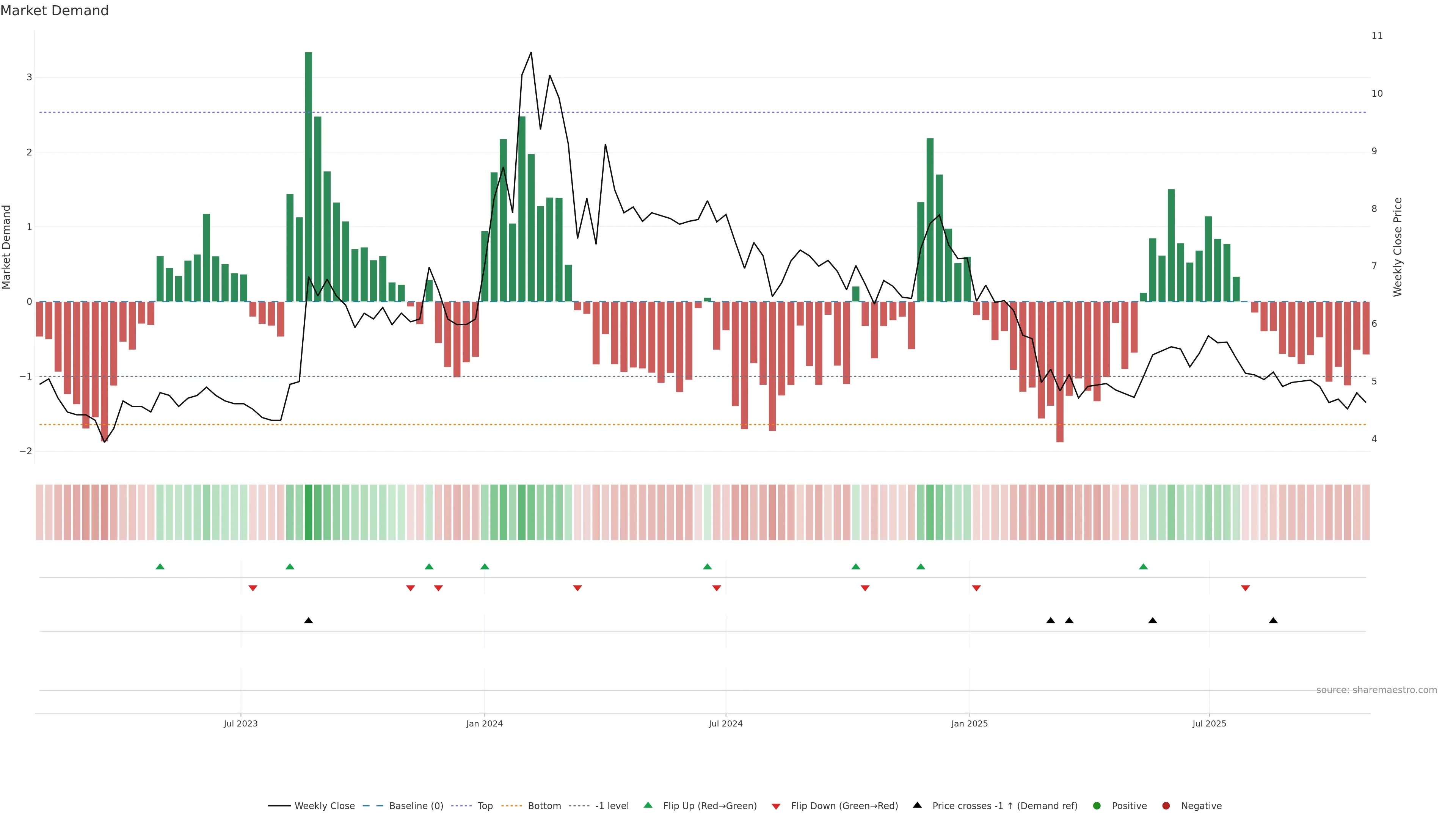This screenshot has height=819, width=1456.
Task: Click the Market Demand chart title
Action: tap(54, 10)
